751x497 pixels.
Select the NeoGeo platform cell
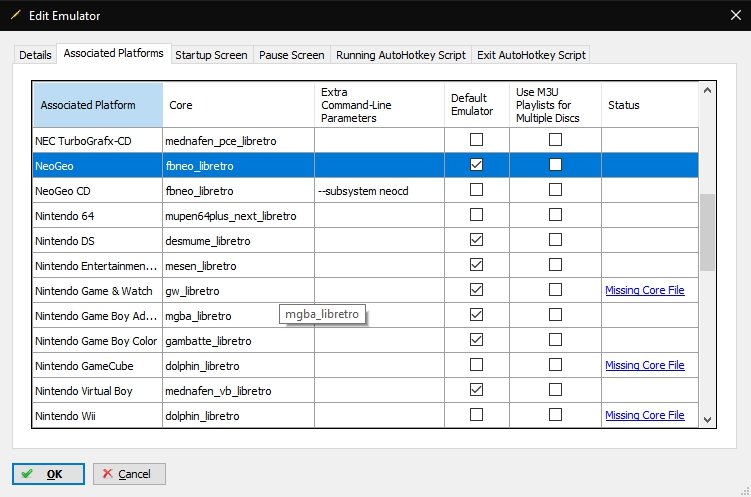tap(98, 166)
